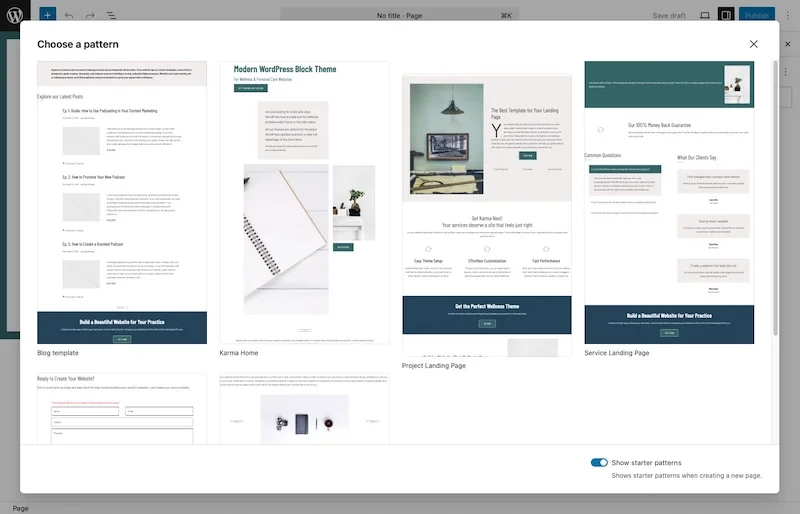Viewport: 800px width, 514px height.
Task: Select the pattern showing camera and notebook photo
Action: coord(305,409)
